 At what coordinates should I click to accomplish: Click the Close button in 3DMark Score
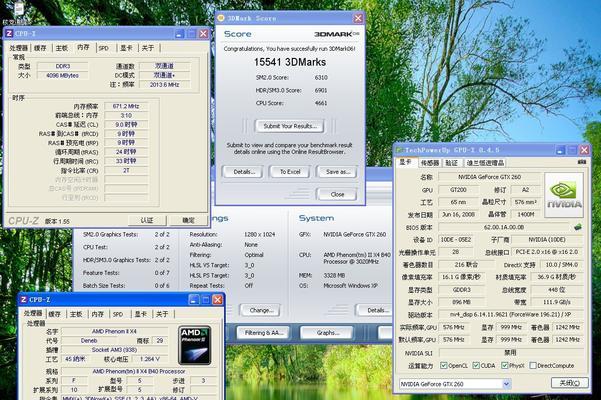[x=337, y=194]
